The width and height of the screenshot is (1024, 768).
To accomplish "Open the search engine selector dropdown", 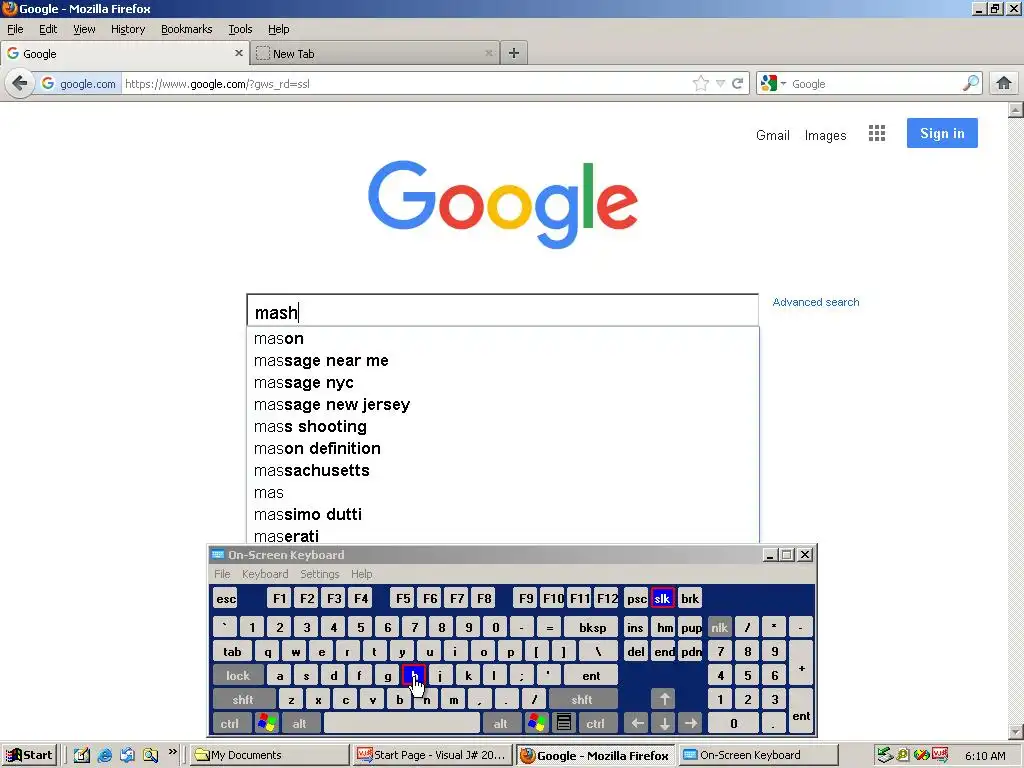I will [773, 84].
